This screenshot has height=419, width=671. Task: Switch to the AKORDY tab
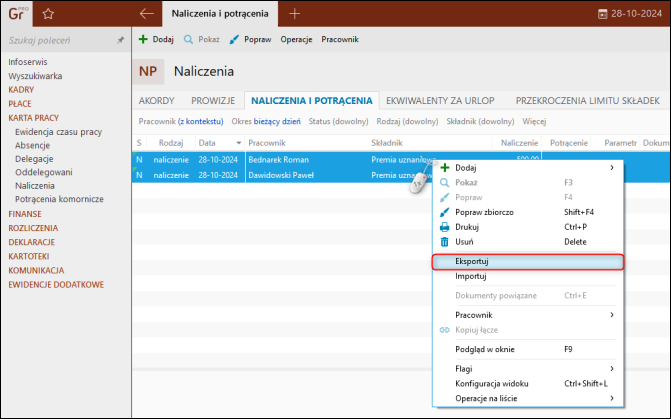click(157, 101)
